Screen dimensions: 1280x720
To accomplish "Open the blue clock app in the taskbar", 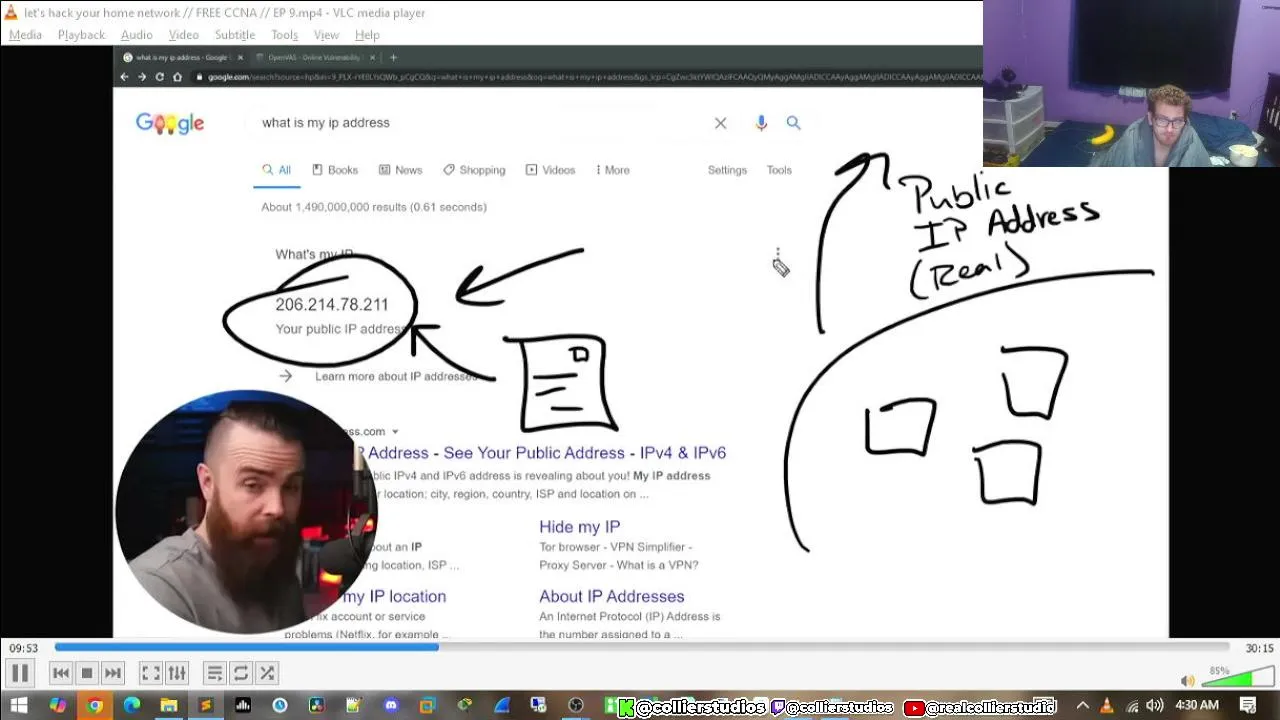I will 280,706.
